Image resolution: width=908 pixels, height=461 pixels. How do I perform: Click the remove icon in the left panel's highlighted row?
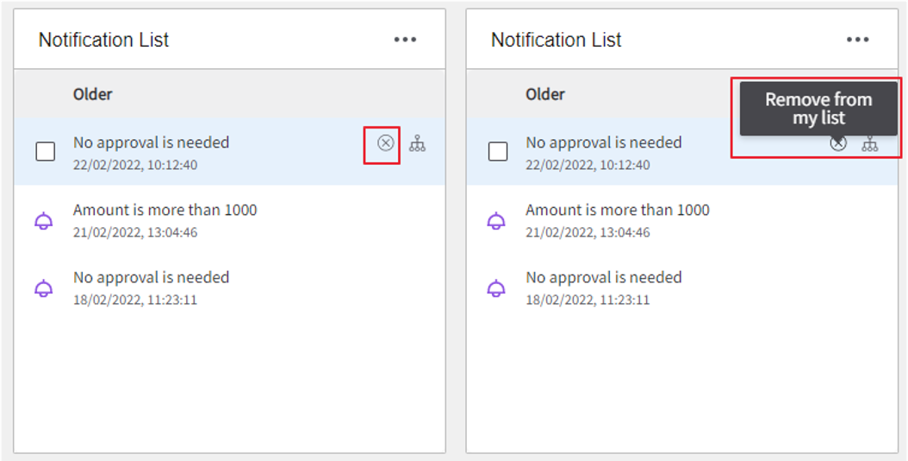coord(386,142)
